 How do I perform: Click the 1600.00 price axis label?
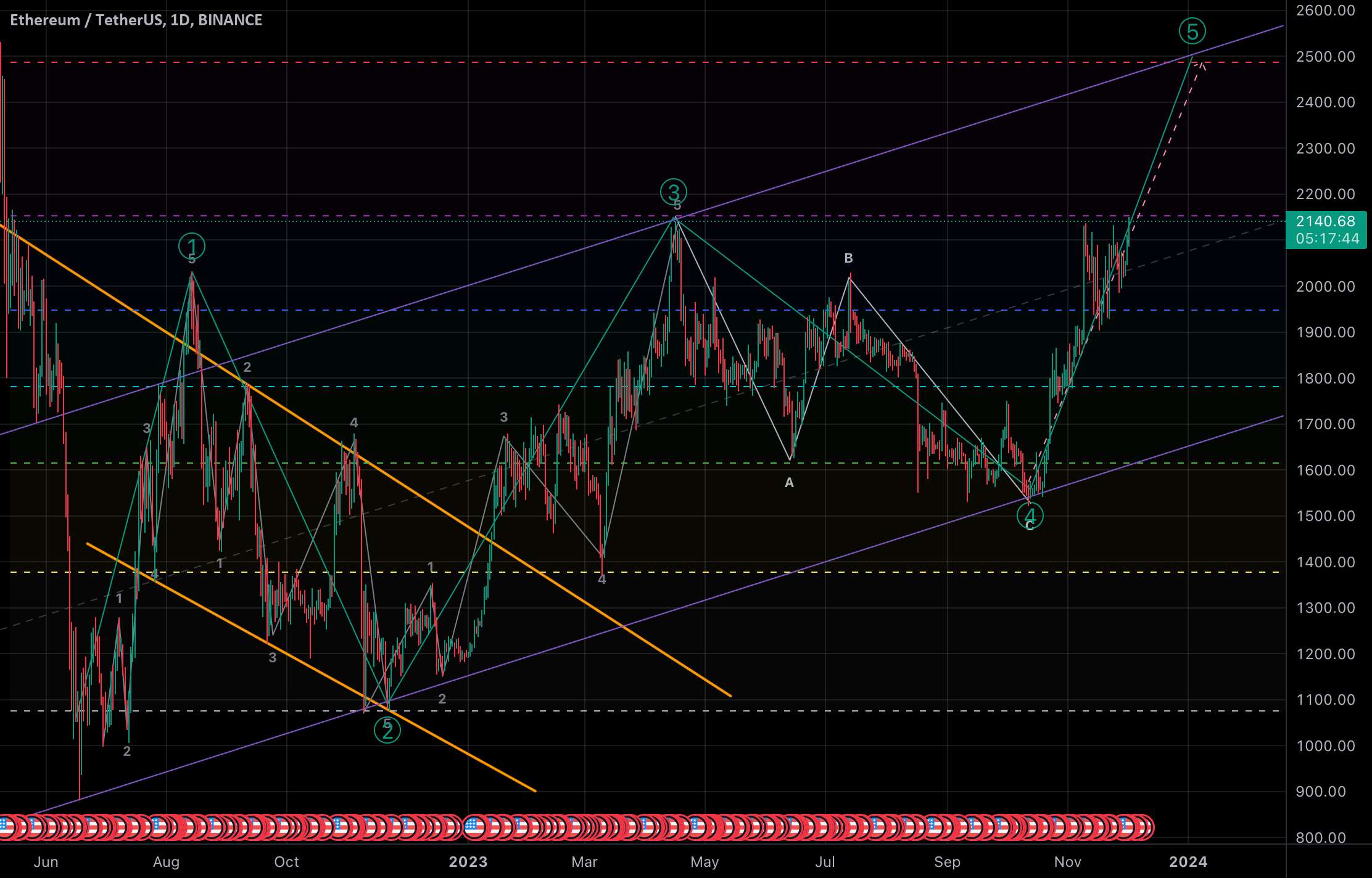1326,470
